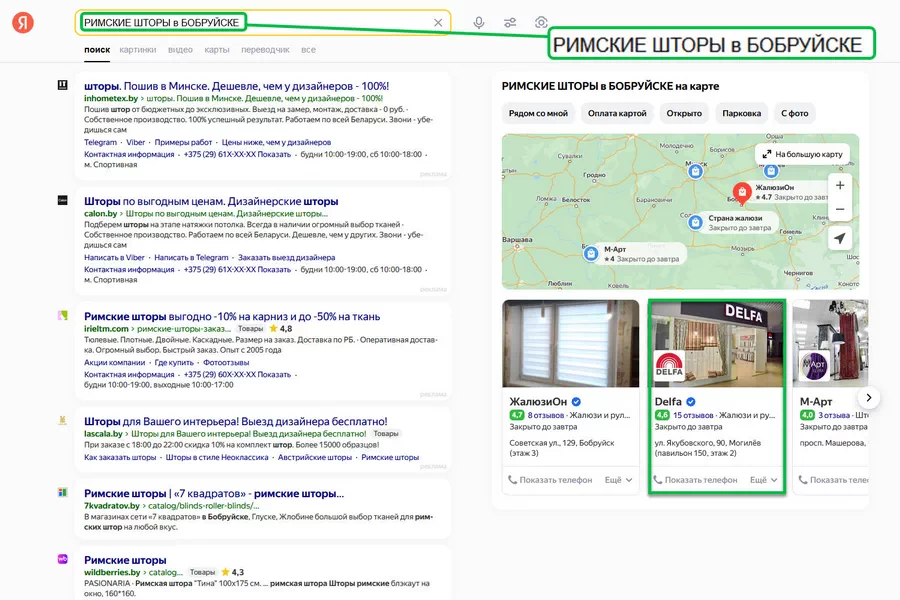
Task: Open the ЖалюзиОн organization title
Action: point(538,401)
